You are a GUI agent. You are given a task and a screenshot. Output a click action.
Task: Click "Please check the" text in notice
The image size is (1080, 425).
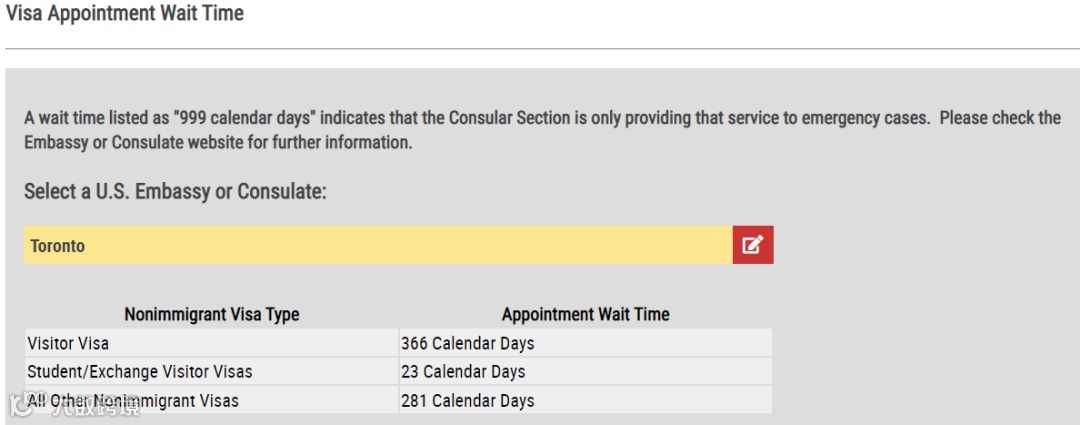pos(1000,118)
